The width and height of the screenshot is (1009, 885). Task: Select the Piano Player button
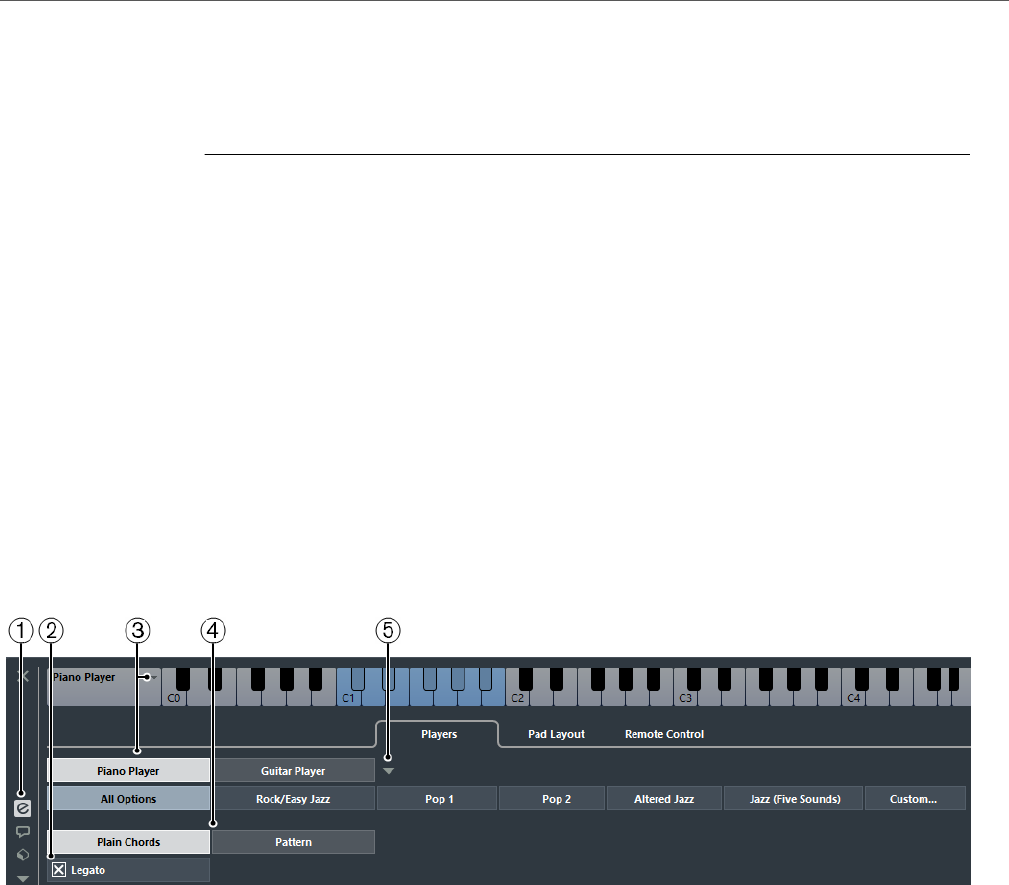(129, 770)
